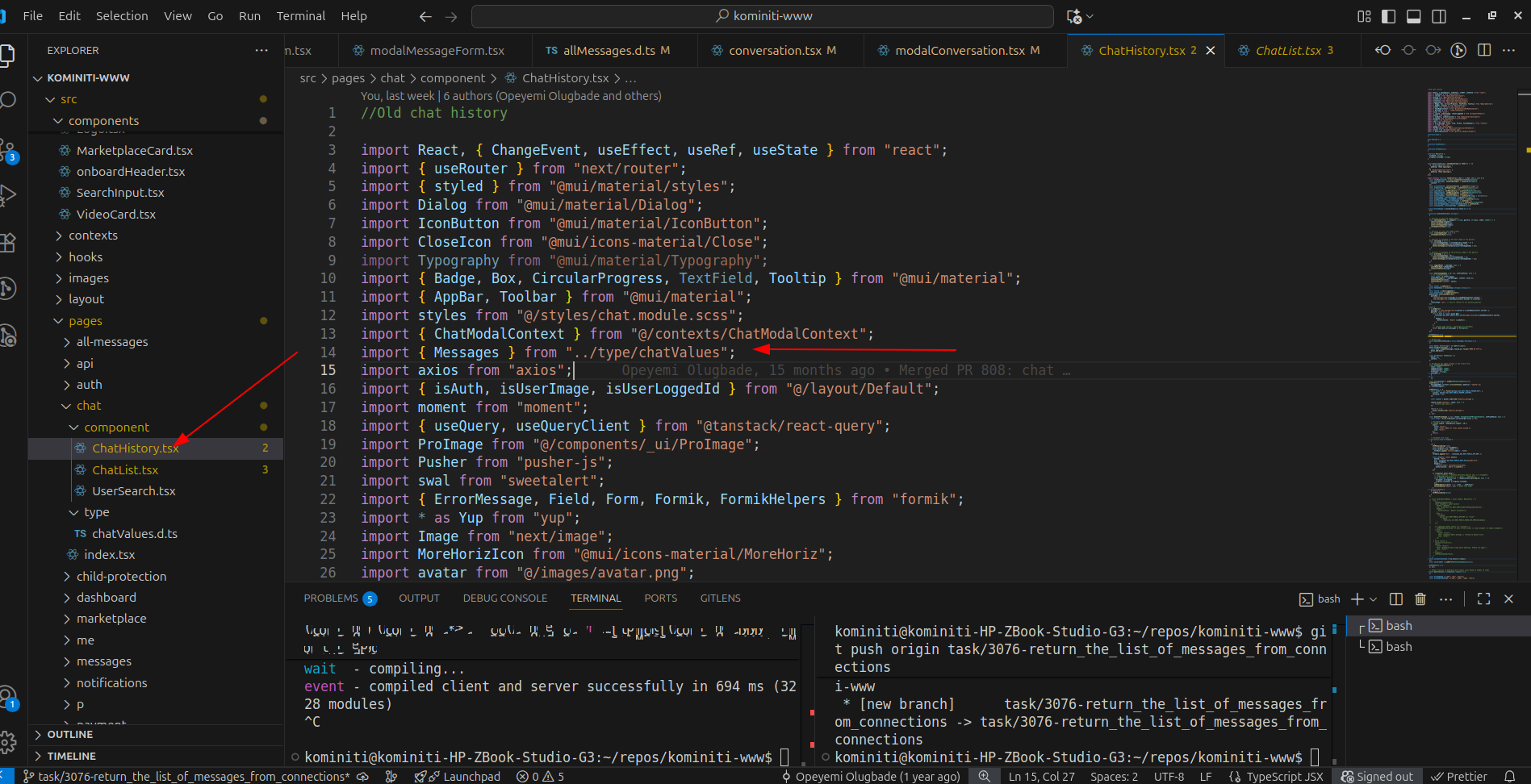The image size is (1531, 784).
Task: Open Source Control view with badge 3
Action: [9, 150]
